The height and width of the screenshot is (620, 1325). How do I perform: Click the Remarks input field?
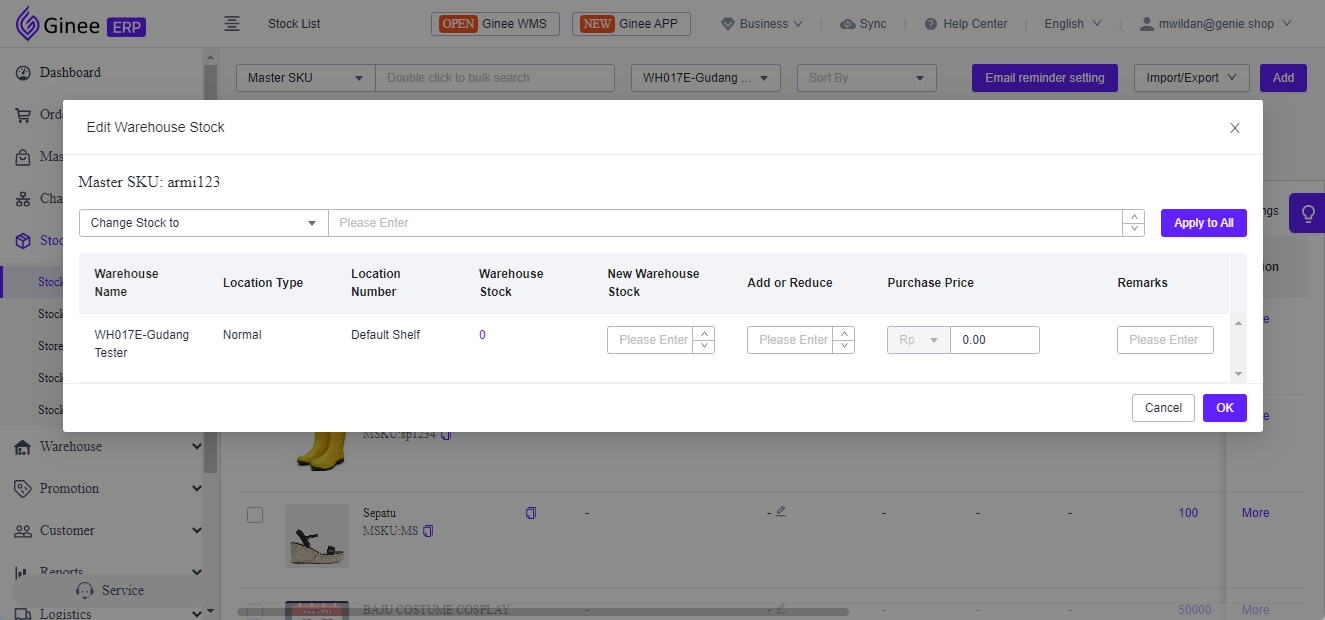[1165, 340]
